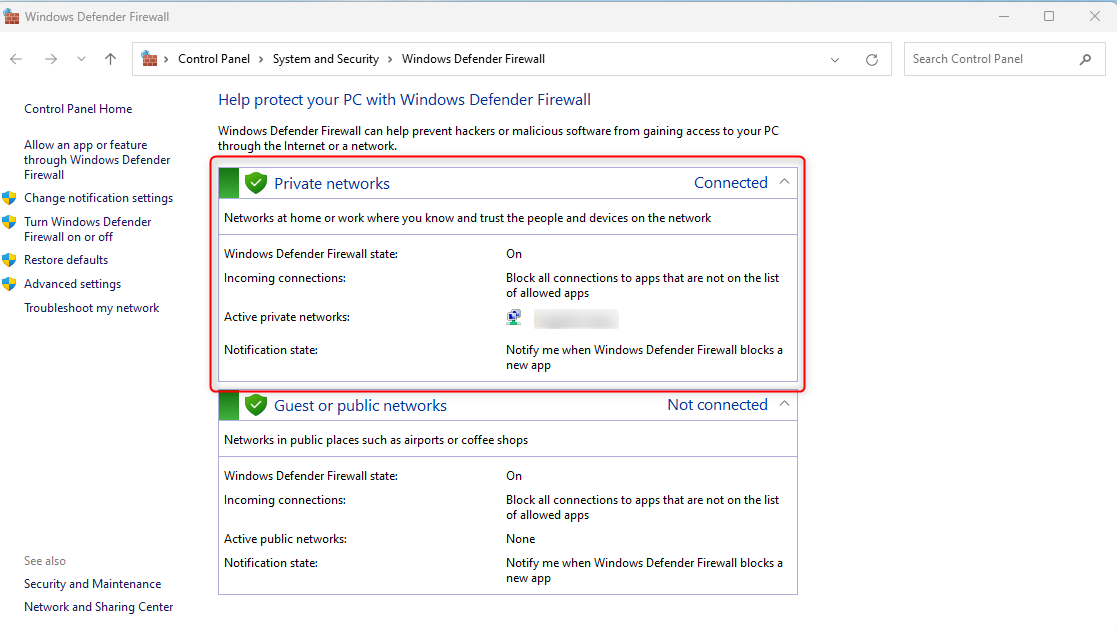This screenshot has width=1117, height=631.
Task: Open Troubleshoot my network
Action: (91, 308)
